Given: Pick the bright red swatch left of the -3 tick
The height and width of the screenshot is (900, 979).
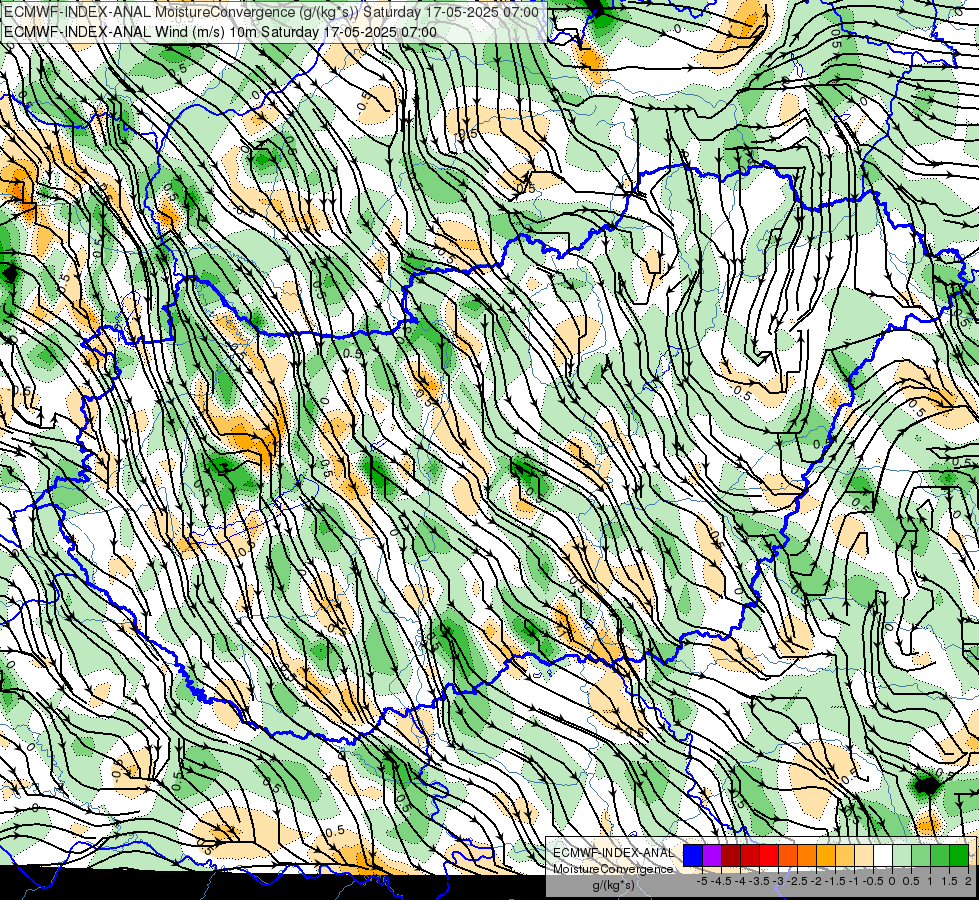Looking at the screenshot, I should pyautogui.click(x=769, y=855).
